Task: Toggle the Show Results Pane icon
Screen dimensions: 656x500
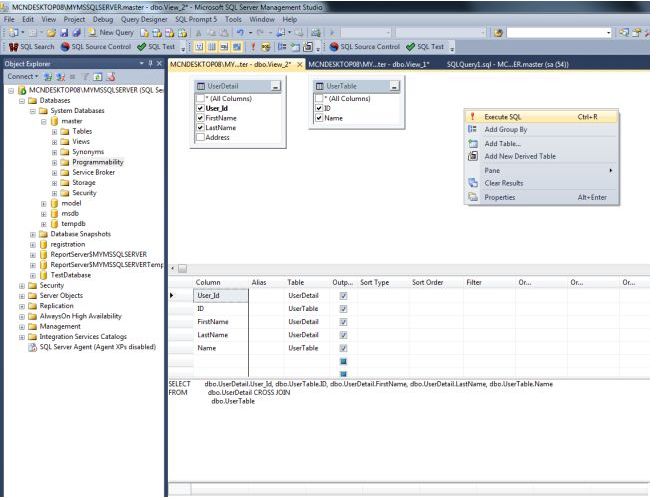Action: coord(237,47)
